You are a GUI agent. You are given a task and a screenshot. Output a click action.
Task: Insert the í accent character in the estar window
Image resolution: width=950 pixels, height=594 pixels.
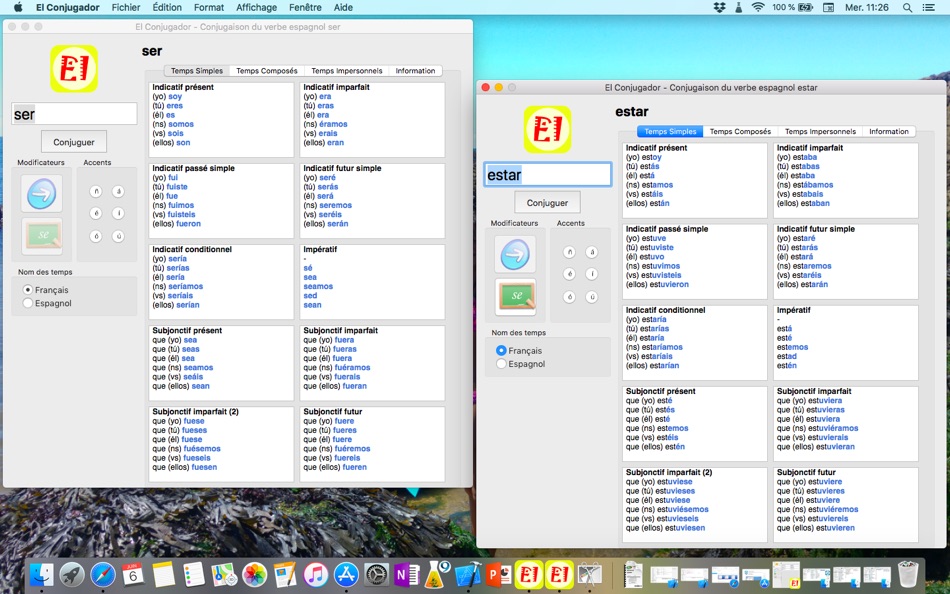click(x=592, y=274)
